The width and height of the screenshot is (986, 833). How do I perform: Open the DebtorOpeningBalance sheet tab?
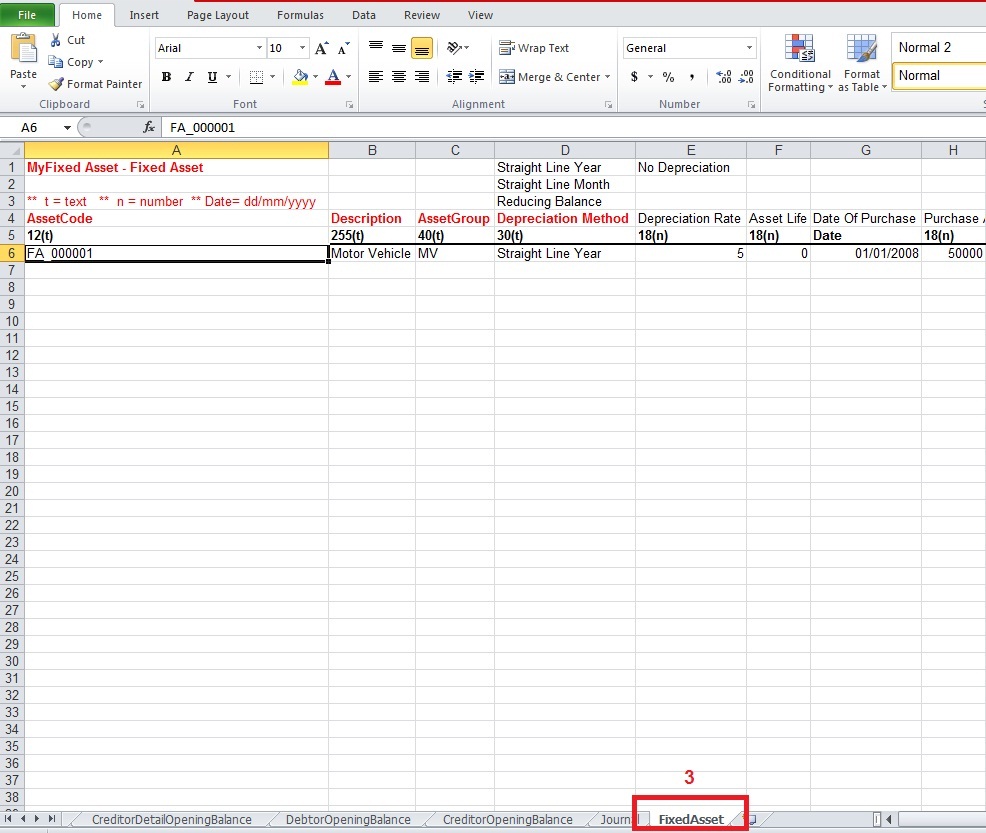click(348, 819)
